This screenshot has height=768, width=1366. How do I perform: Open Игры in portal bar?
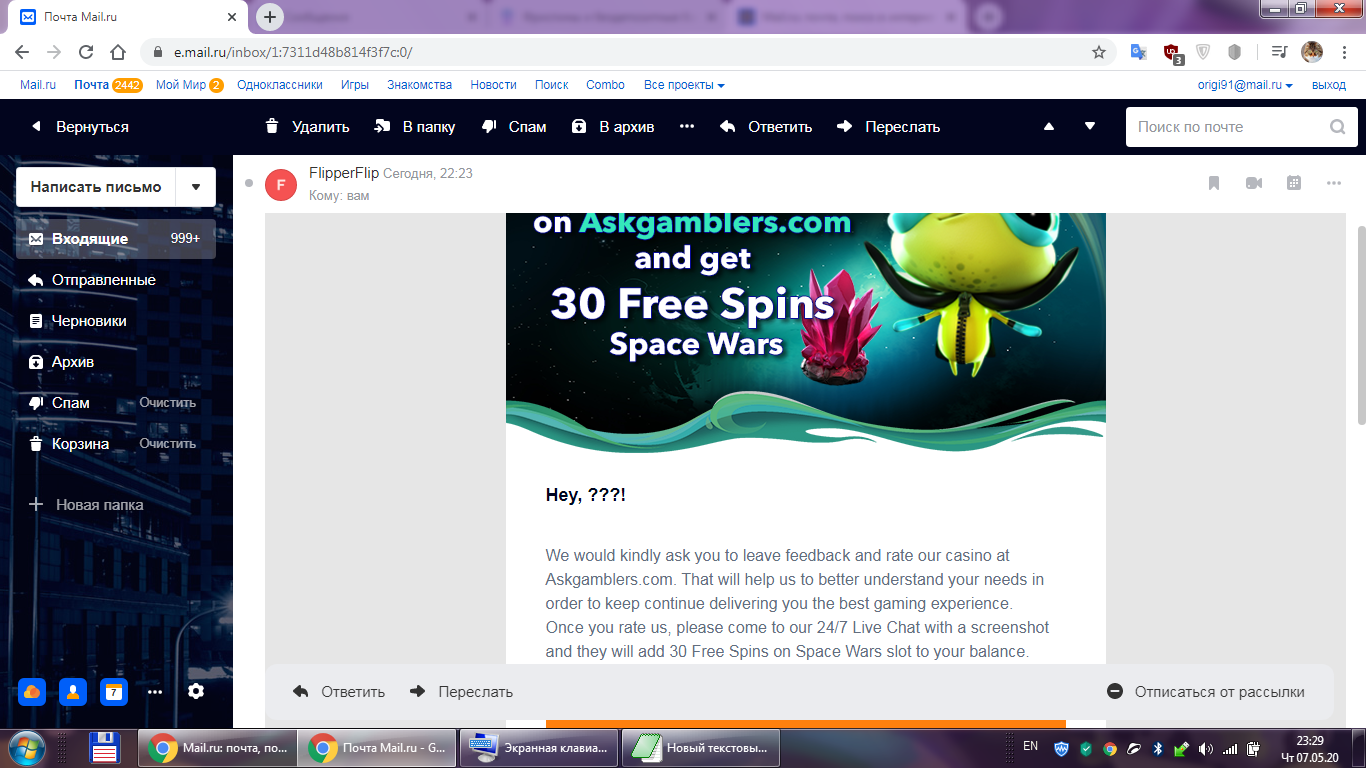point(355,85)
